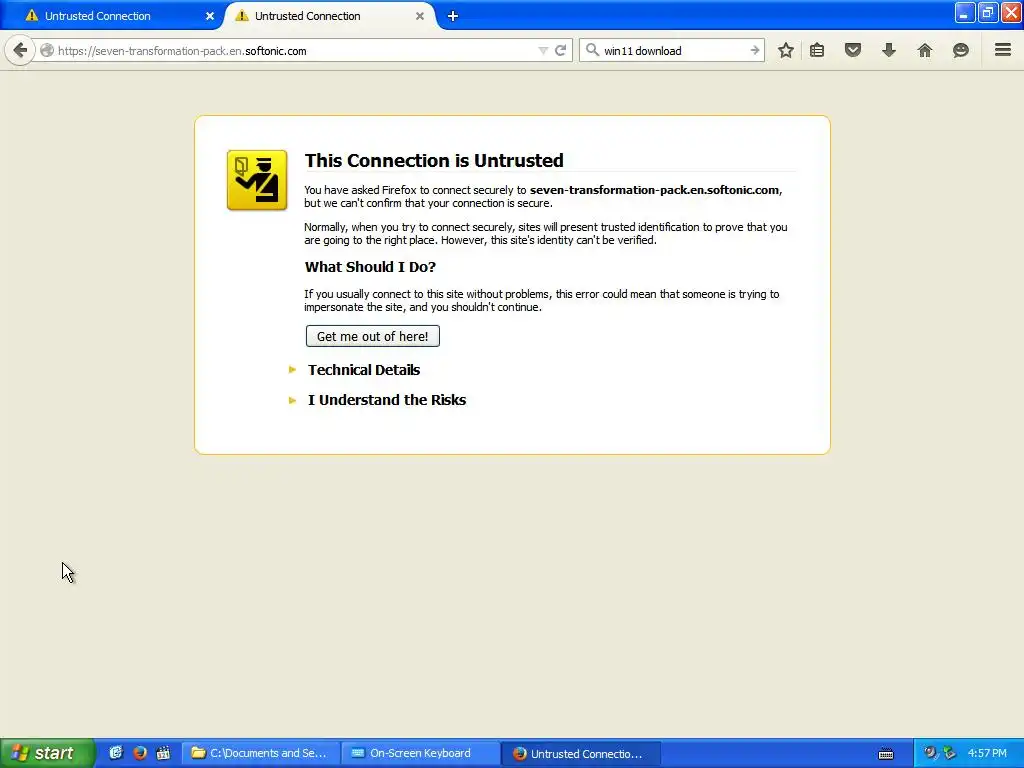Switch to C:\Documents and Se... taskbar window
The width and height of the screenshot is (1024, 768).
tap(260, 753)
